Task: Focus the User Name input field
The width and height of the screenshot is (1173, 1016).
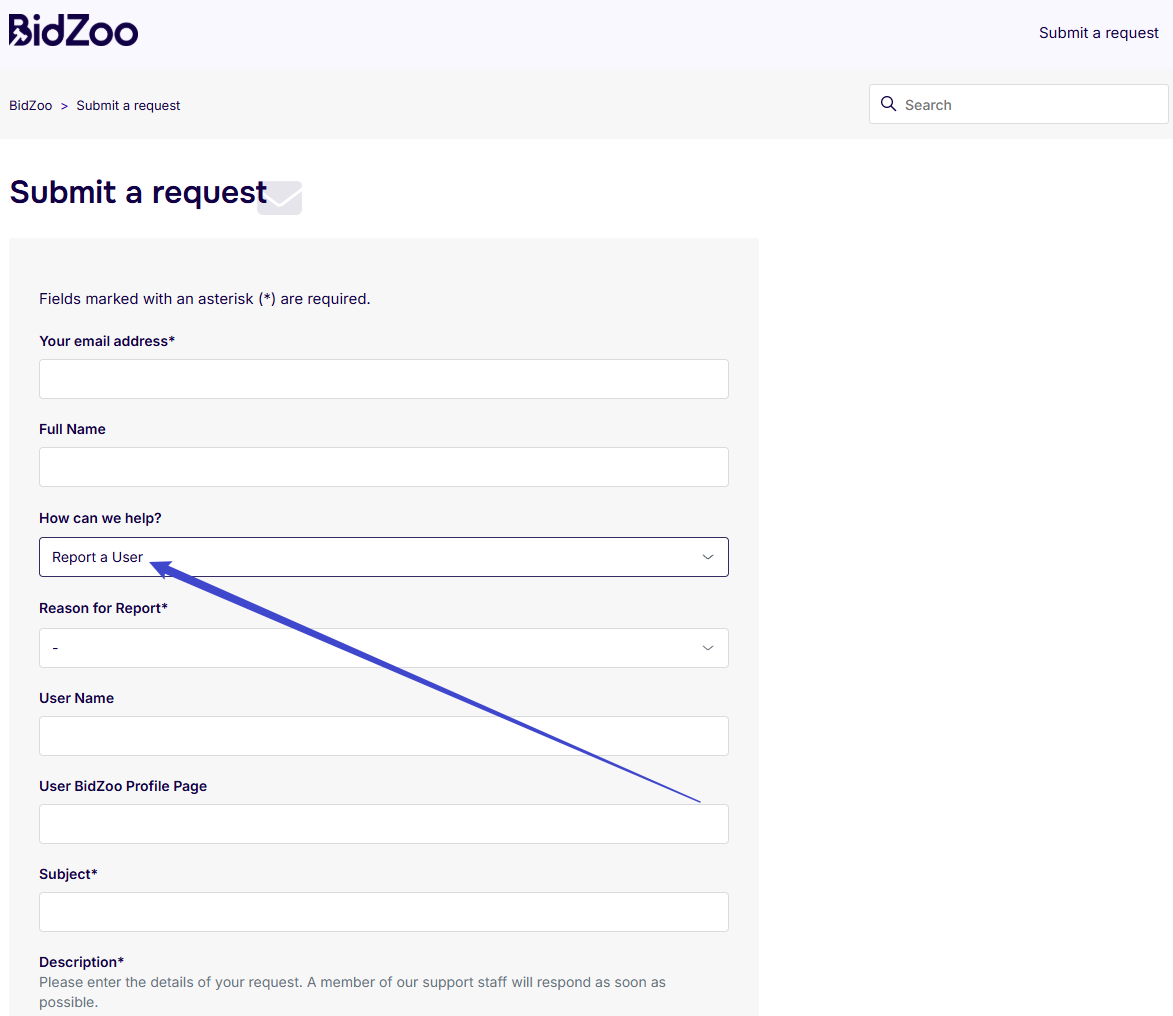Action: (383, 736)
